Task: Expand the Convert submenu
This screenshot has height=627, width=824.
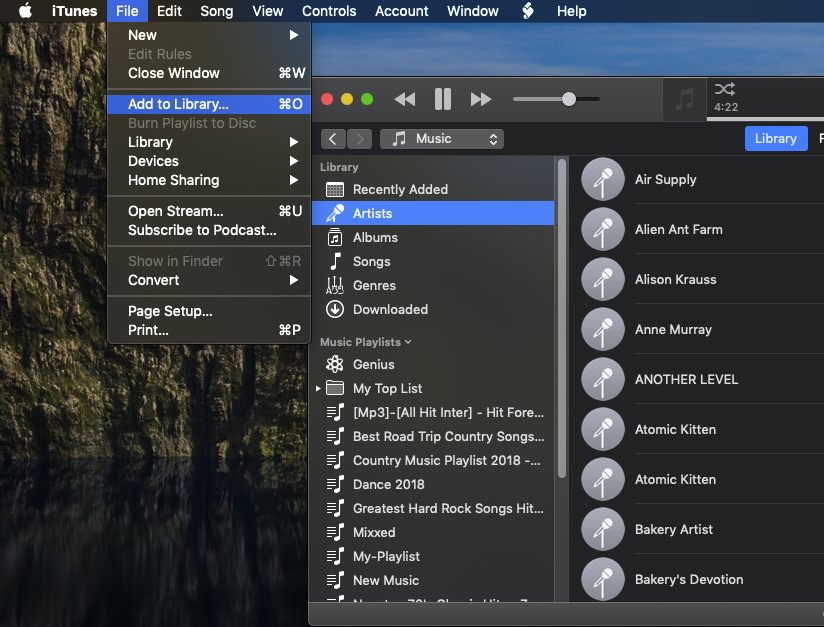Action: (209, 280)
